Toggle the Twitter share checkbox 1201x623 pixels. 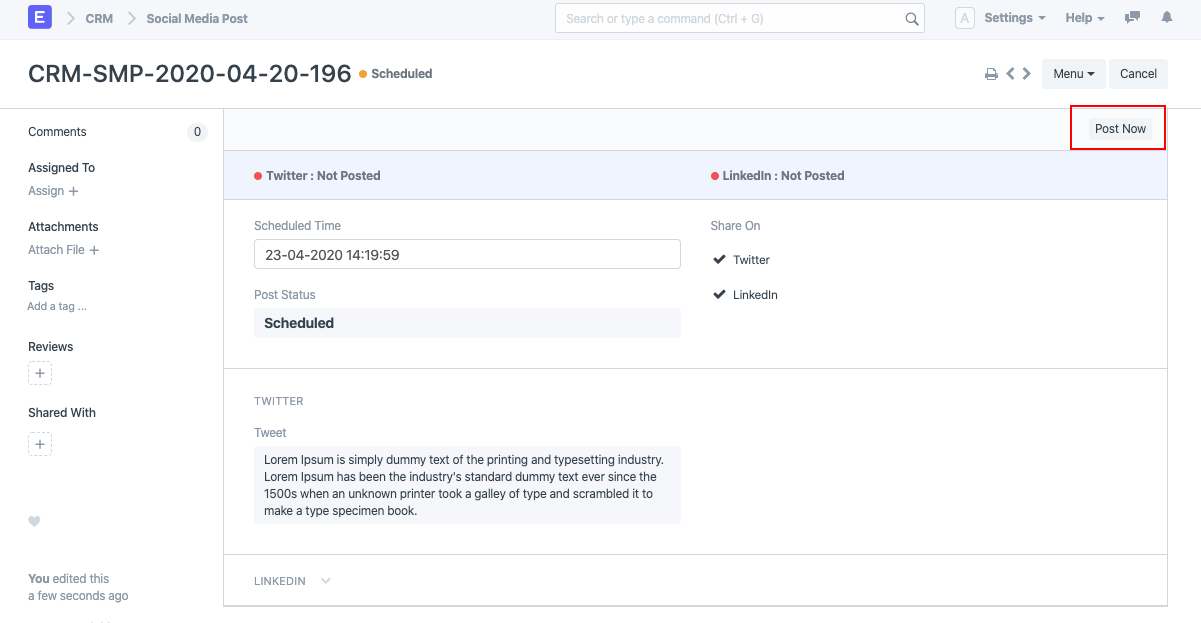pos(719,260)
